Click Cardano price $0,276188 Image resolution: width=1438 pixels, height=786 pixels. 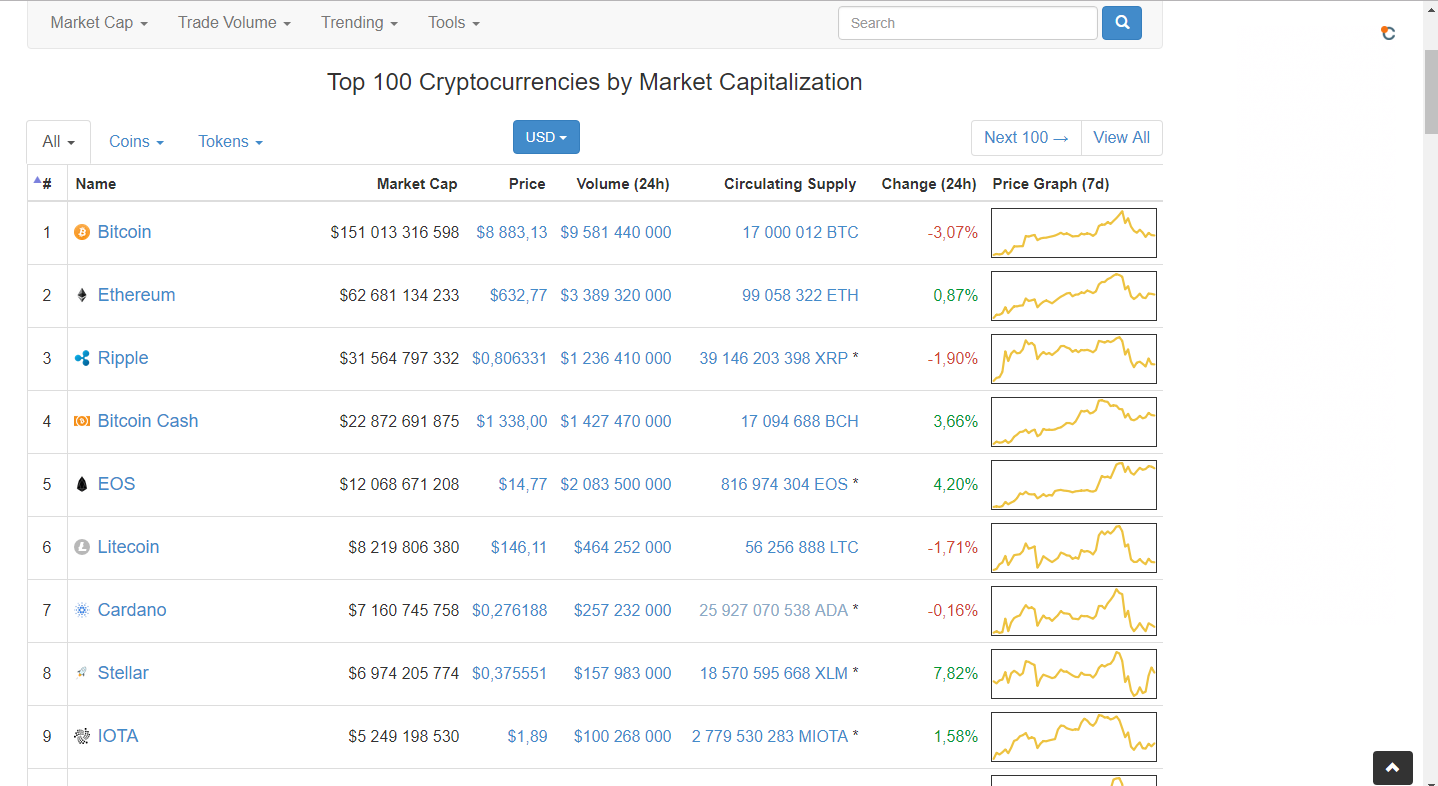tap(510, 610)
